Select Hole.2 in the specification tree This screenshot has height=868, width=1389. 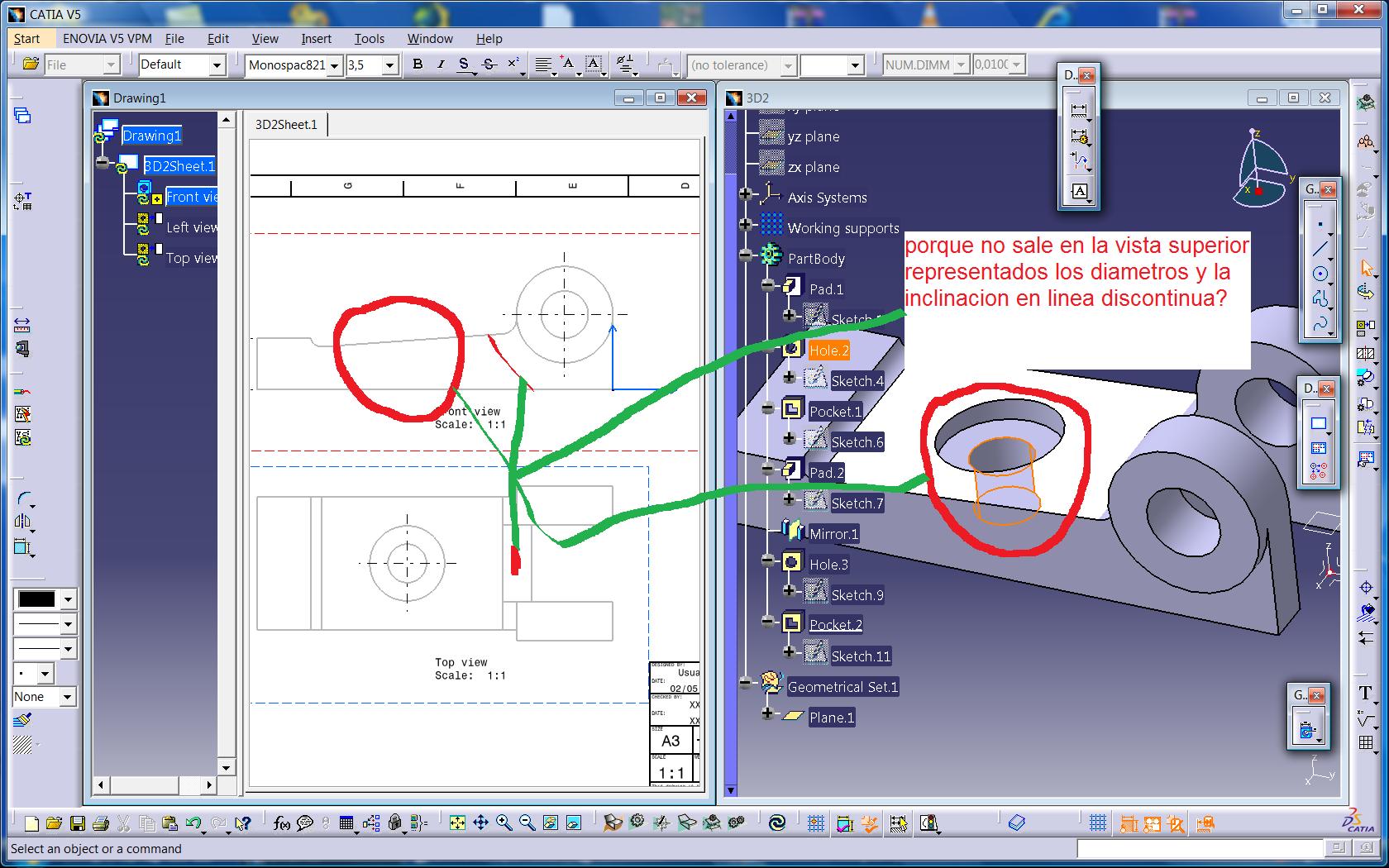click(829, 351)
